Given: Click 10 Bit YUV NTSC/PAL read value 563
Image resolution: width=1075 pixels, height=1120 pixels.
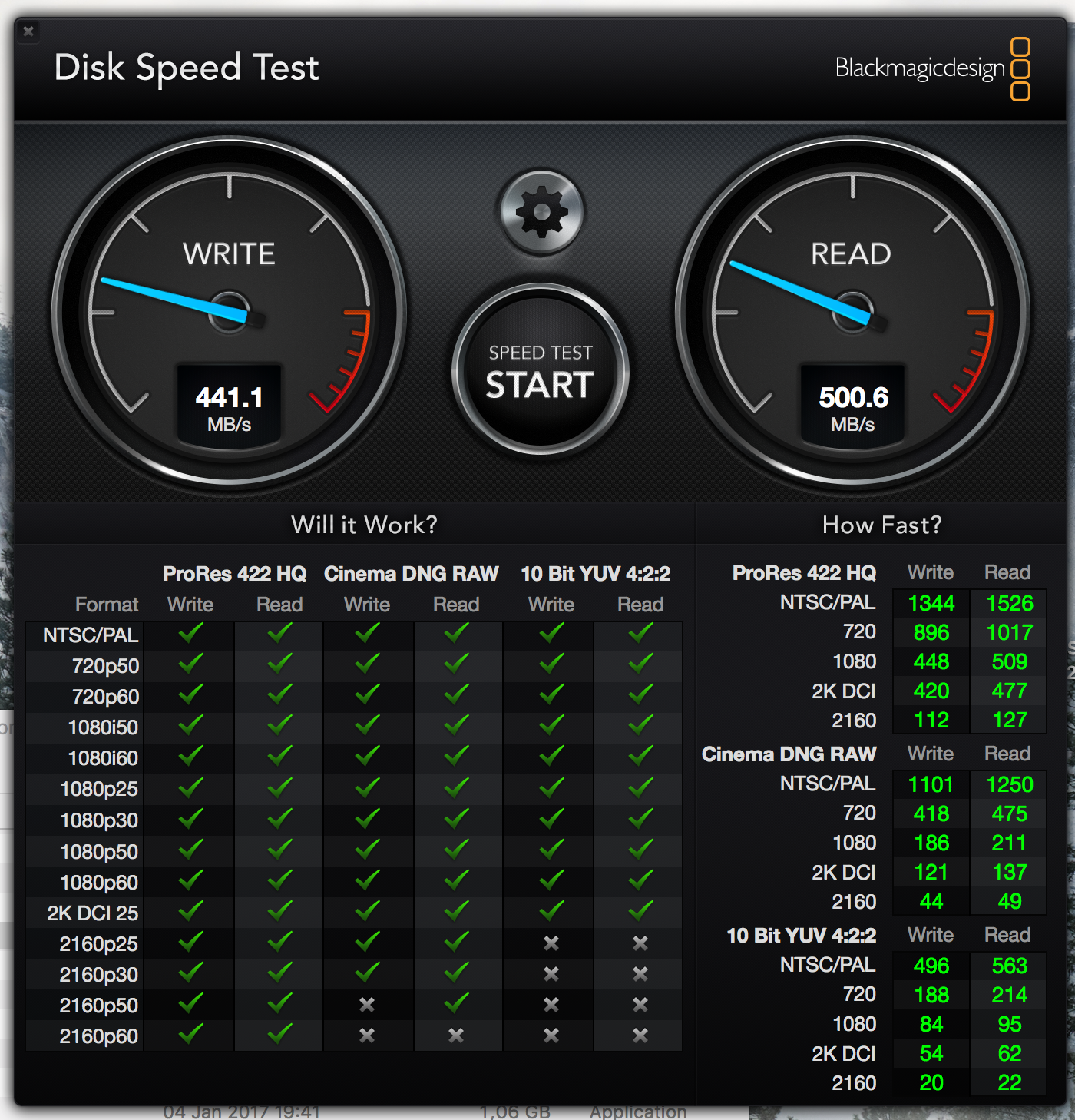Looking at the screenshot, I should pyautogui.click(x=1010, y=966).
